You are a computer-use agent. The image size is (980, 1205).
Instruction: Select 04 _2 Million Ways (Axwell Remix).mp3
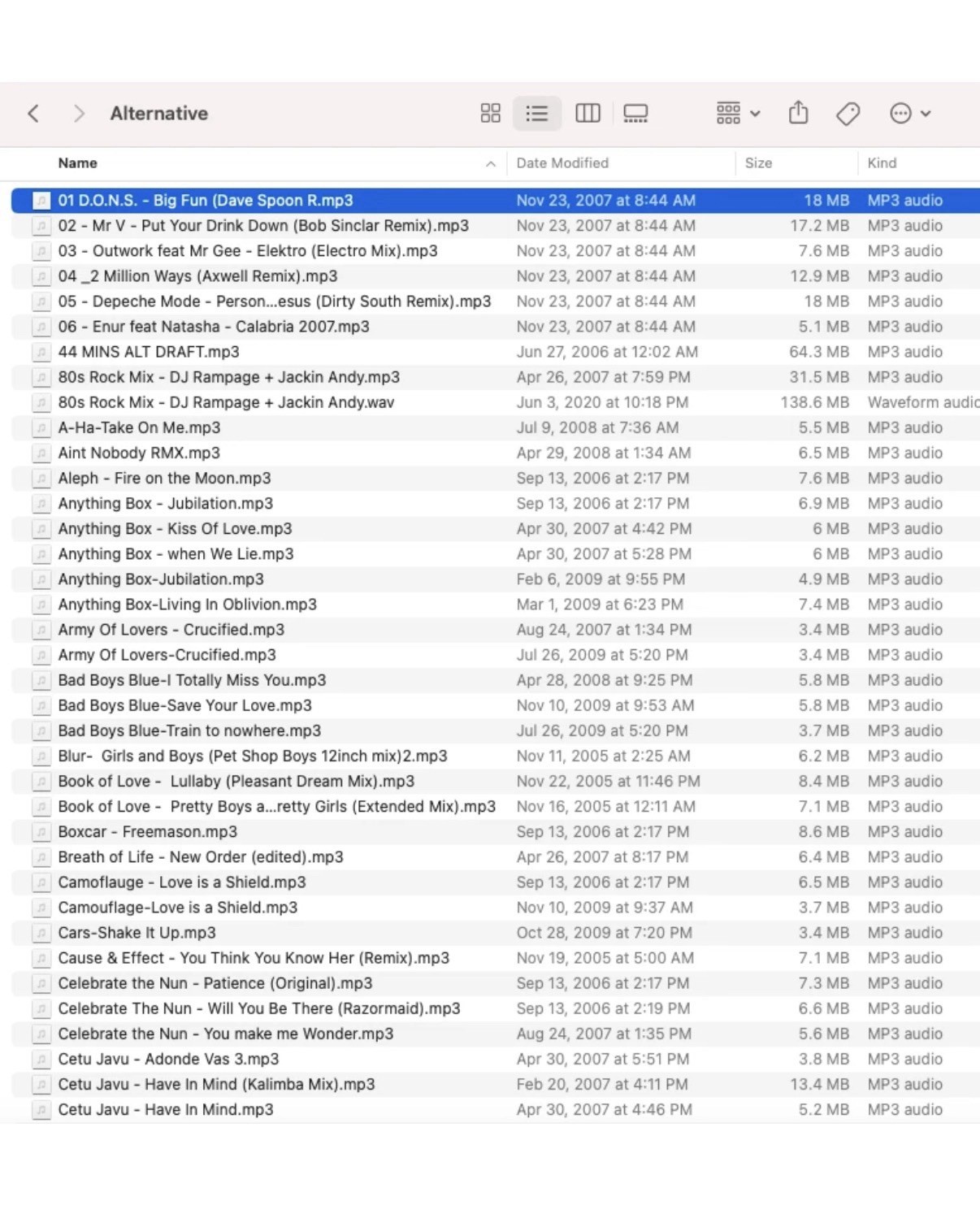pos(197,276)
